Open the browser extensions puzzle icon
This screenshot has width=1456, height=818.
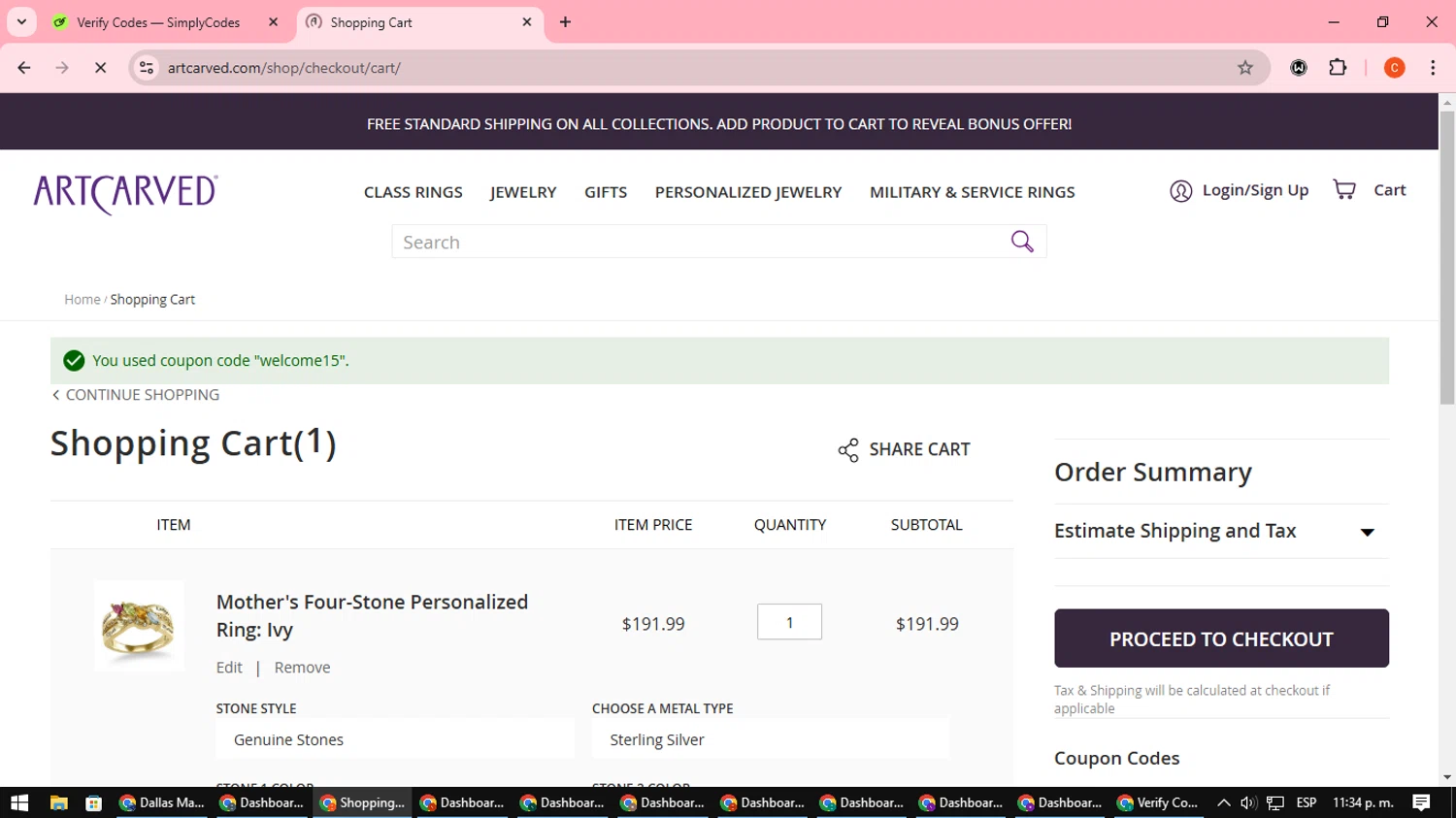tap(1338, 68)
